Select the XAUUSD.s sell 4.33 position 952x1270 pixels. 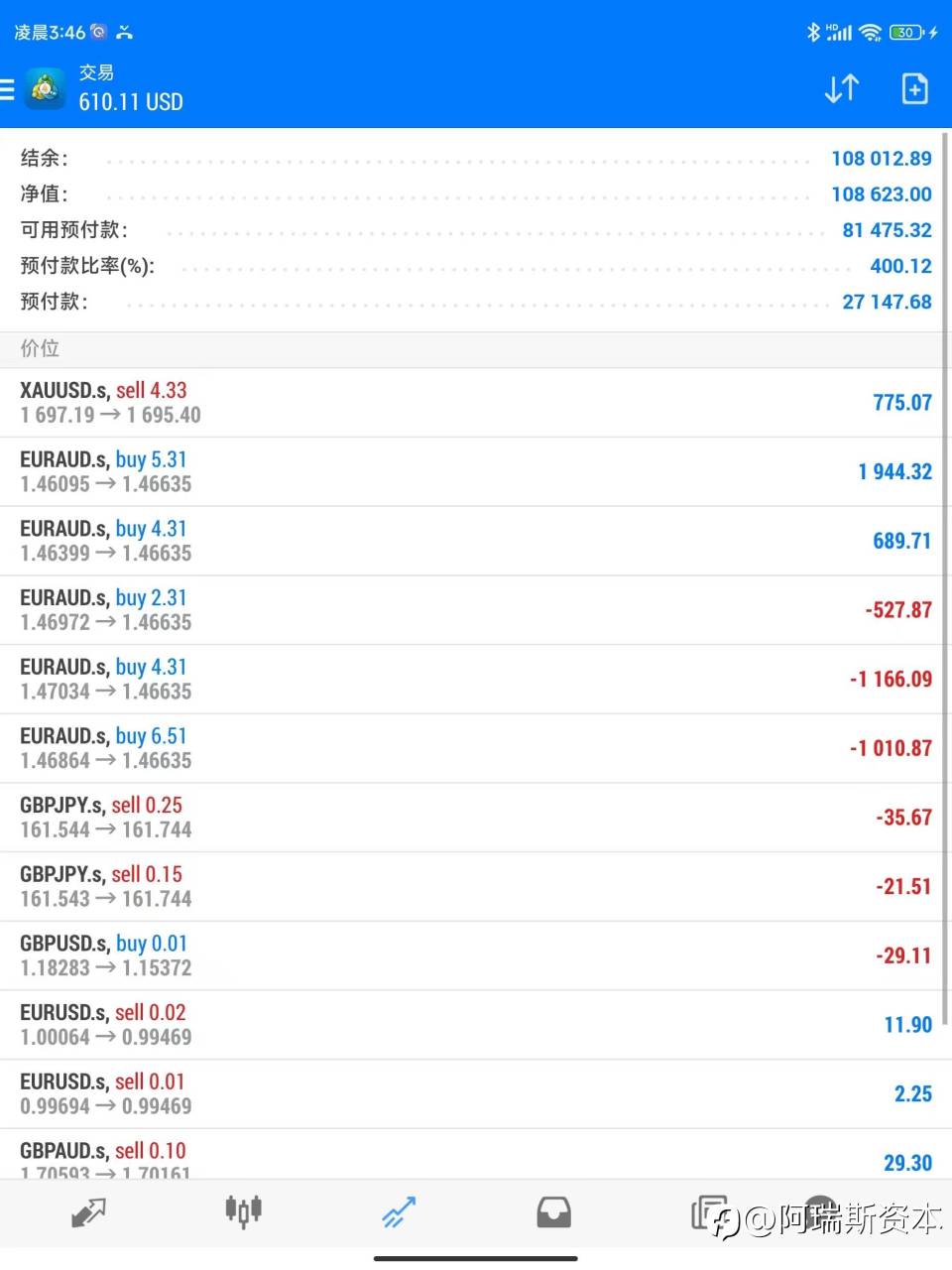click(x=476, y=403)
